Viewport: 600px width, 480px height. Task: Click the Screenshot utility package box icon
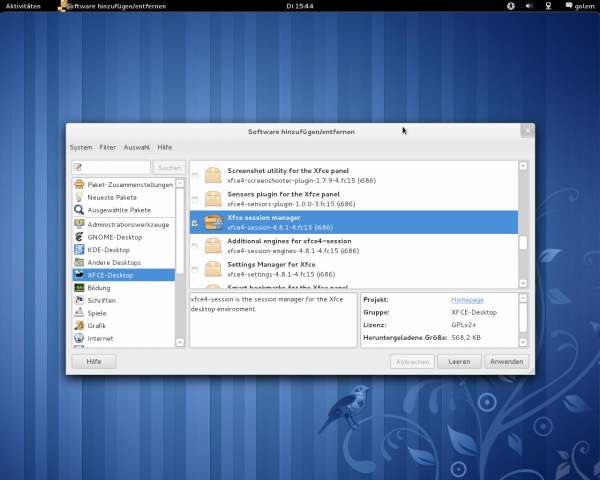(x=213, y=175)
